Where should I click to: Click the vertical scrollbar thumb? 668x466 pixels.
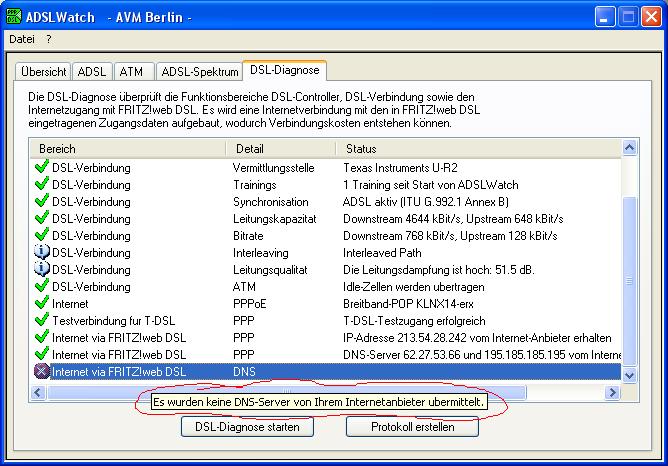(630, 281)
